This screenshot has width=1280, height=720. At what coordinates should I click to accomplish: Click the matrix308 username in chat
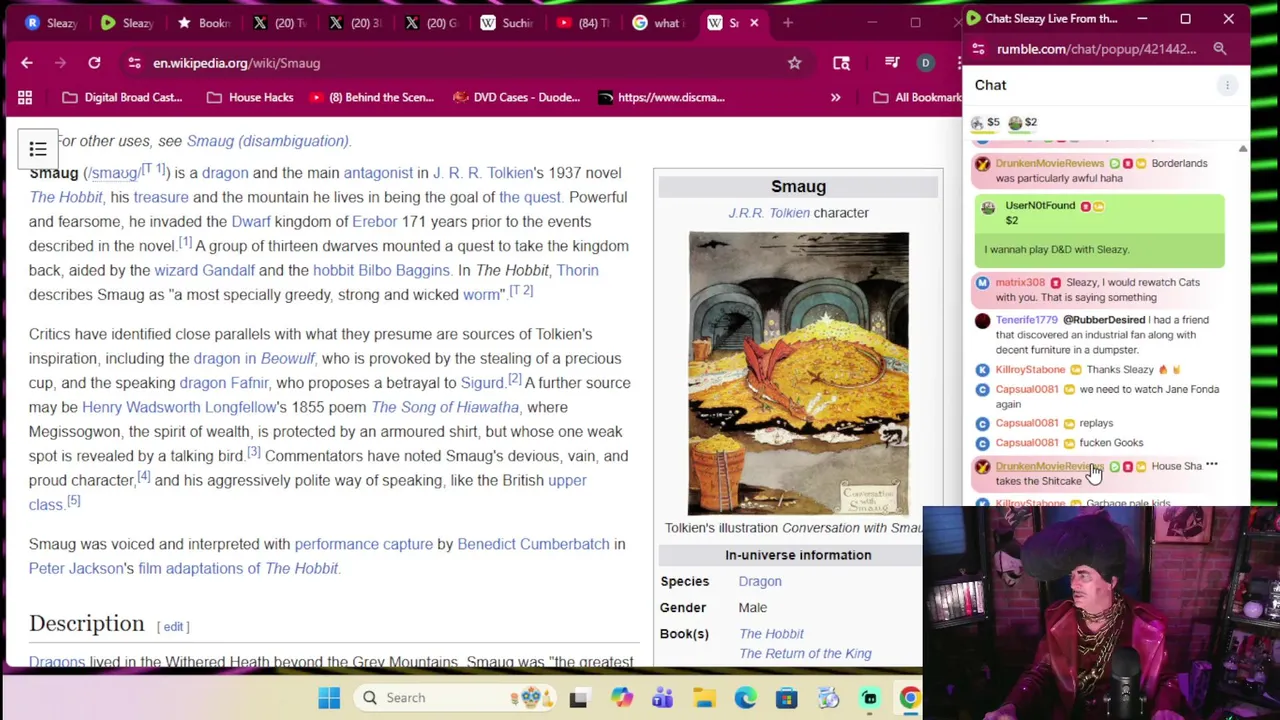(x=1020, y=282)
